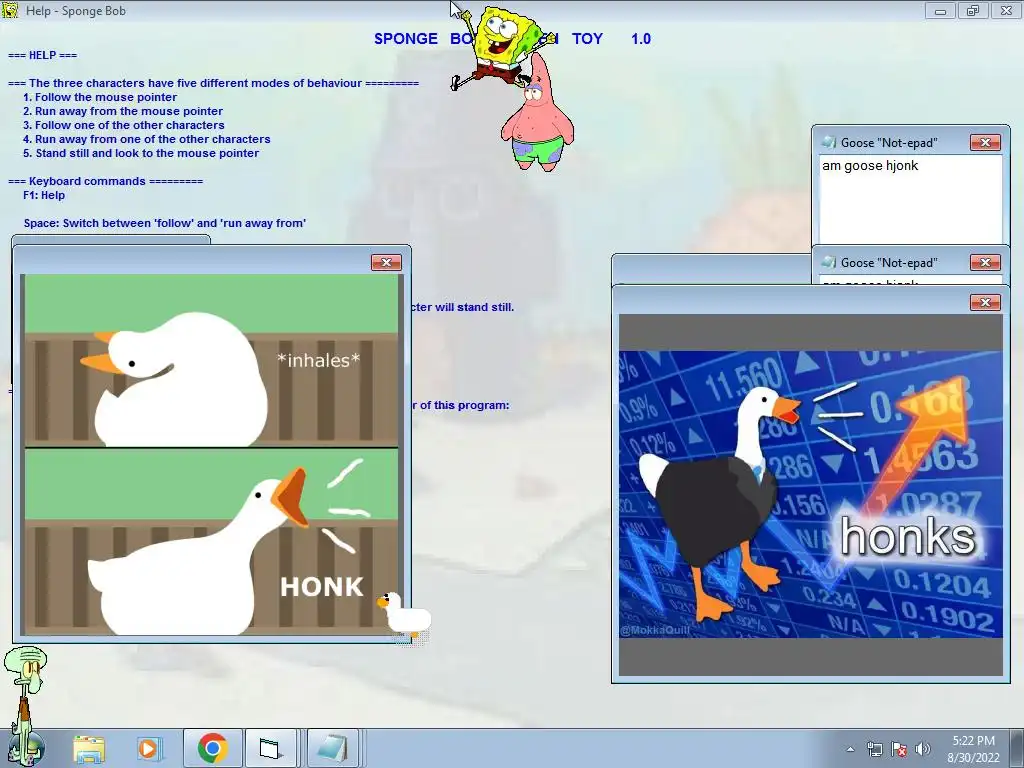
Task: Click the Sponge Bob title bar app icon
Action: (x=11, y=10)
